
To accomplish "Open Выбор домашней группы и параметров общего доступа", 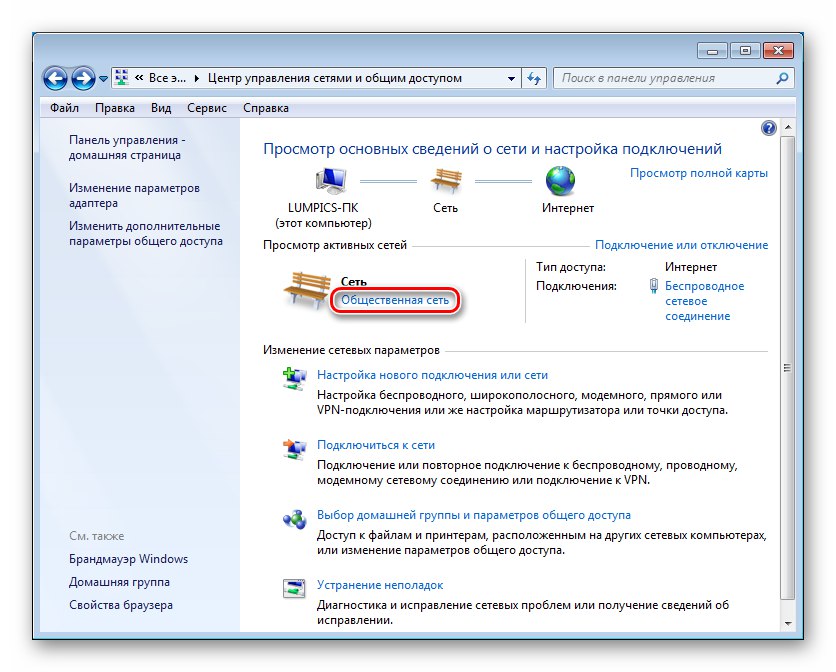I will click(x=474, y=515).
